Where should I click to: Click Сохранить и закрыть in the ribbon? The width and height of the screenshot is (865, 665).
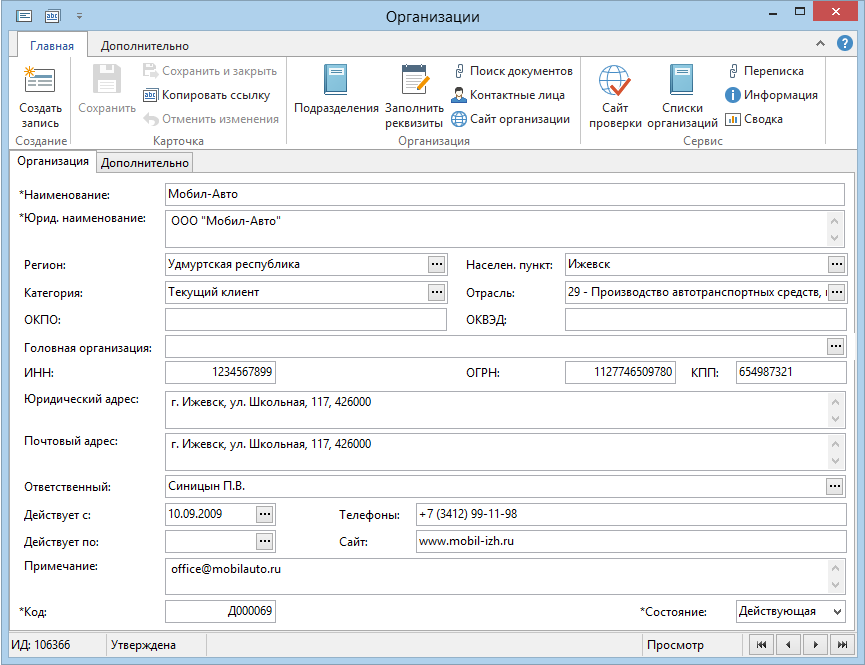(x=210, y=71)
